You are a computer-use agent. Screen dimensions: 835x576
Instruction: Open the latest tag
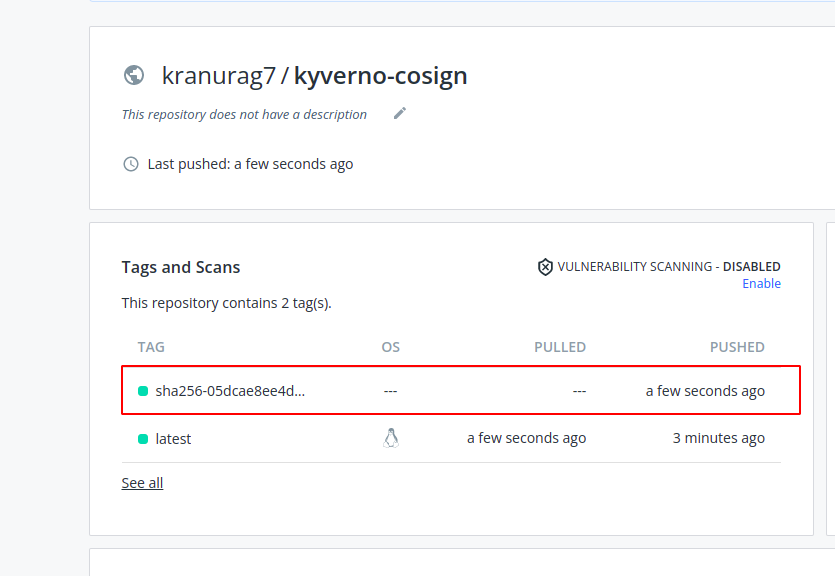click(173, 439)
